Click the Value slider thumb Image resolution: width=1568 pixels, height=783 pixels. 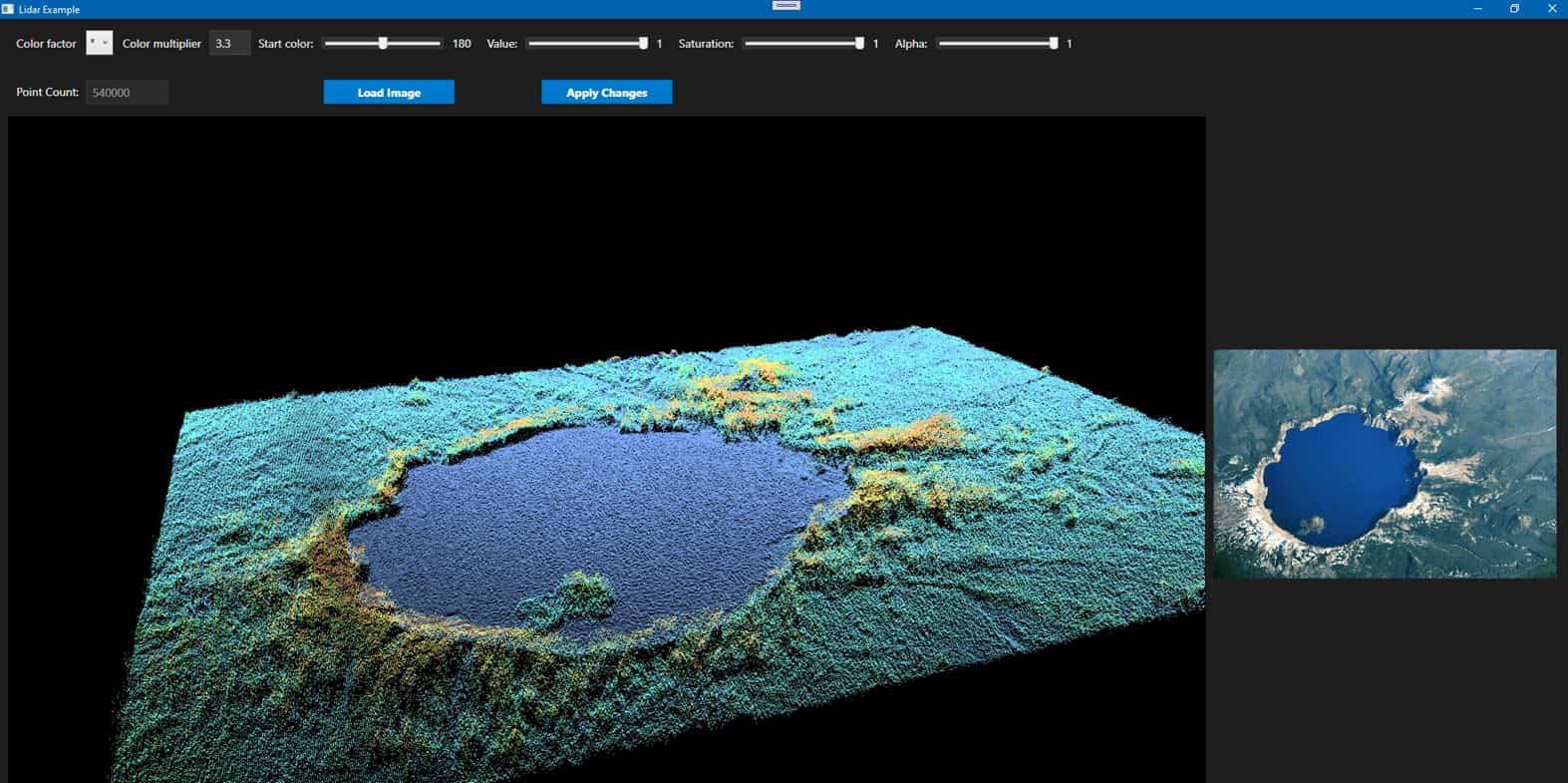[643, 43]
